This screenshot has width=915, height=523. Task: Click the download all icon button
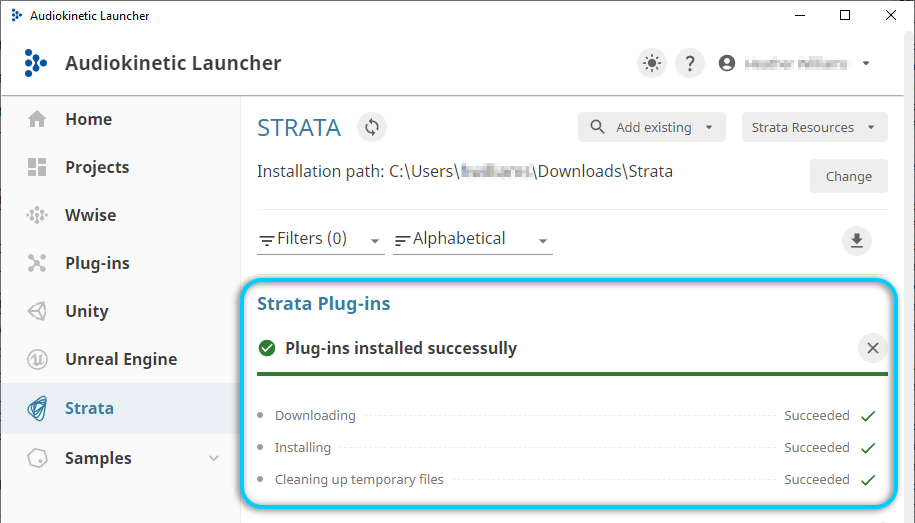coord(856,240)
